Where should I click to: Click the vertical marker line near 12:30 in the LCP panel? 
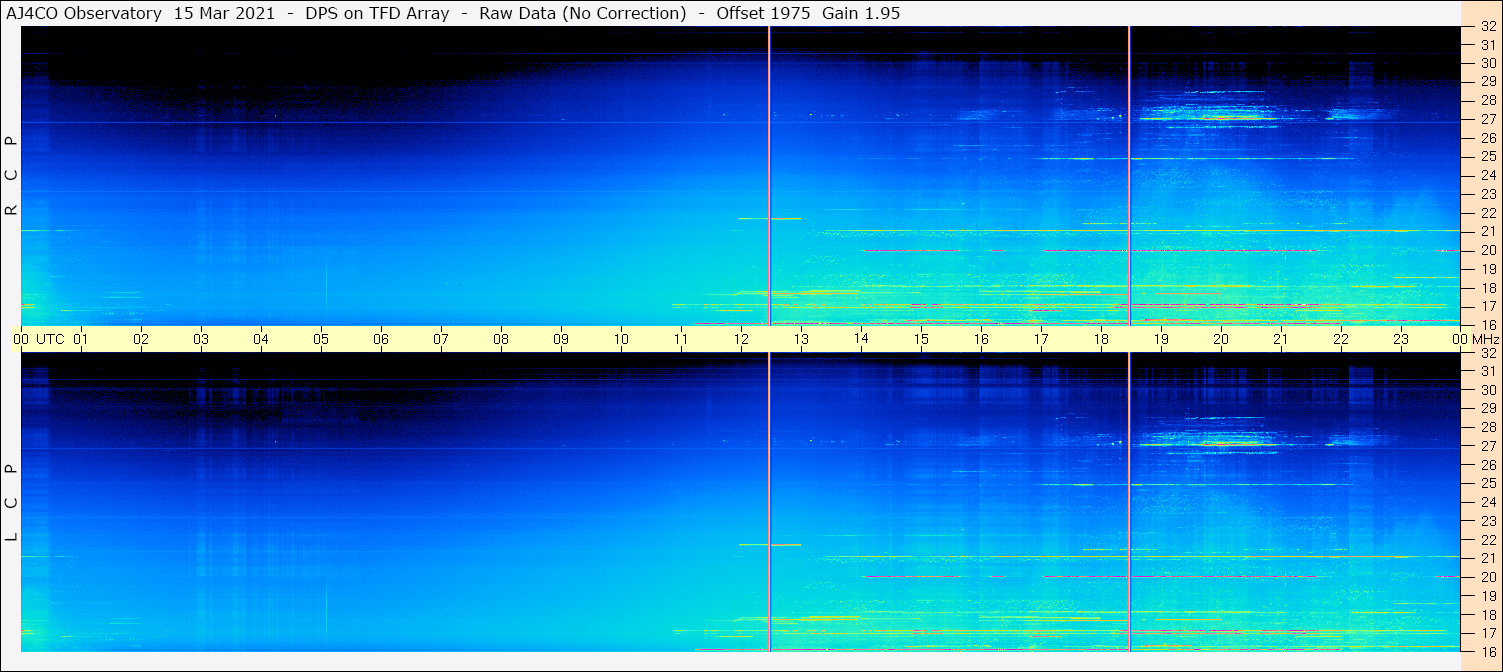(769, 502)
